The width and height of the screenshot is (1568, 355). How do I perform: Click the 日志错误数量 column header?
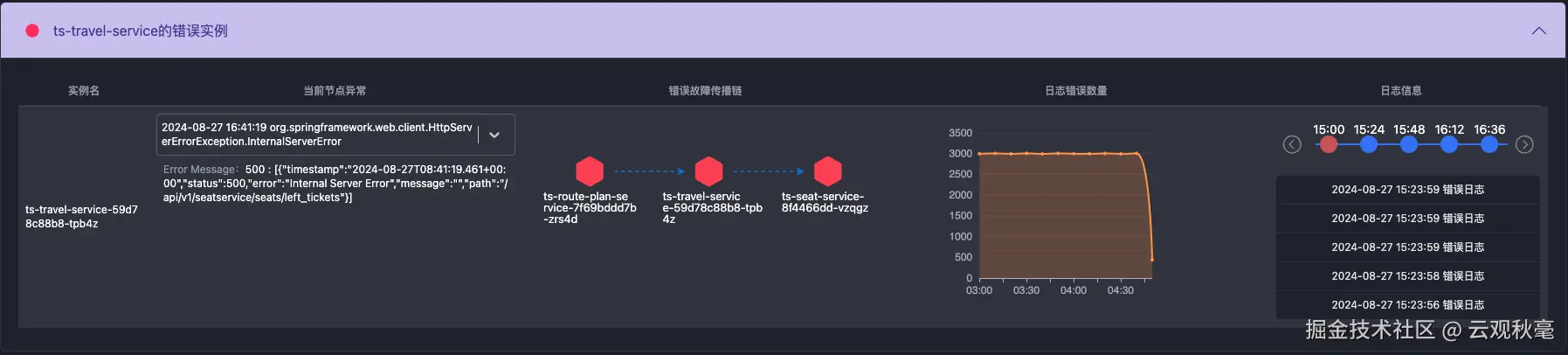1076,91
